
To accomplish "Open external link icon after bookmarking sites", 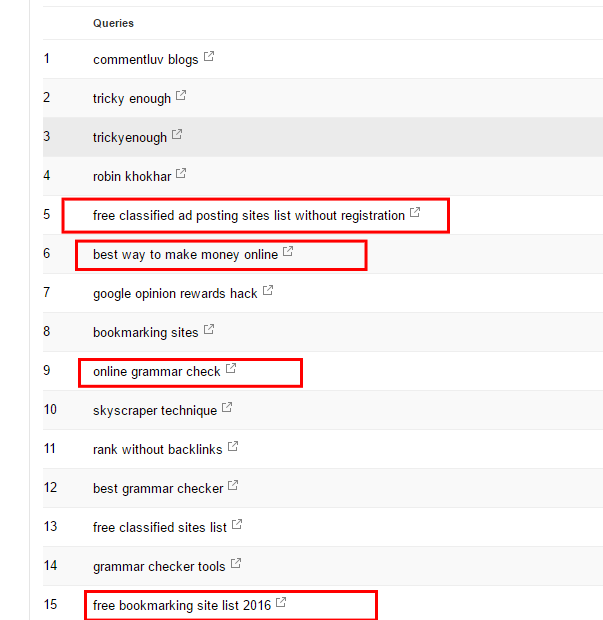I will coord(209,329).
